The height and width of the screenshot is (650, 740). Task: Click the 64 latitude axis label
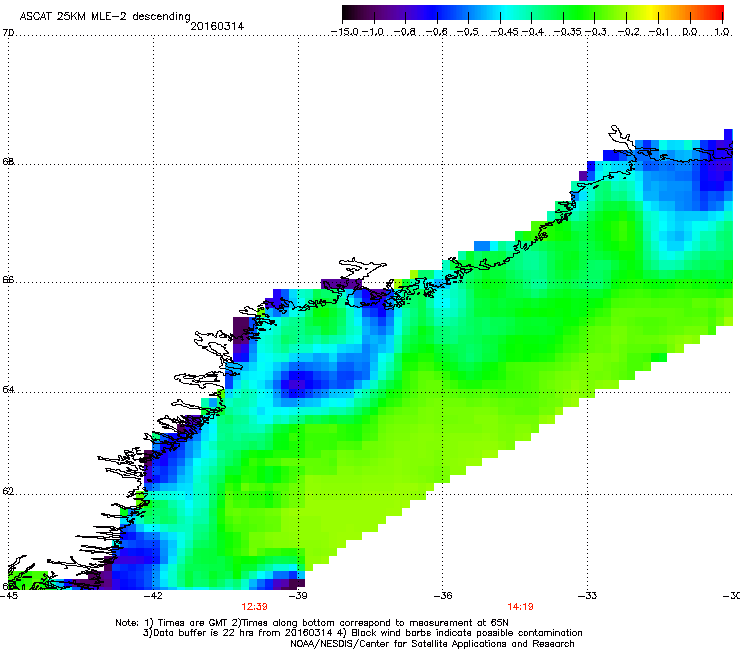pyautogui.click(x=8, y=390)
